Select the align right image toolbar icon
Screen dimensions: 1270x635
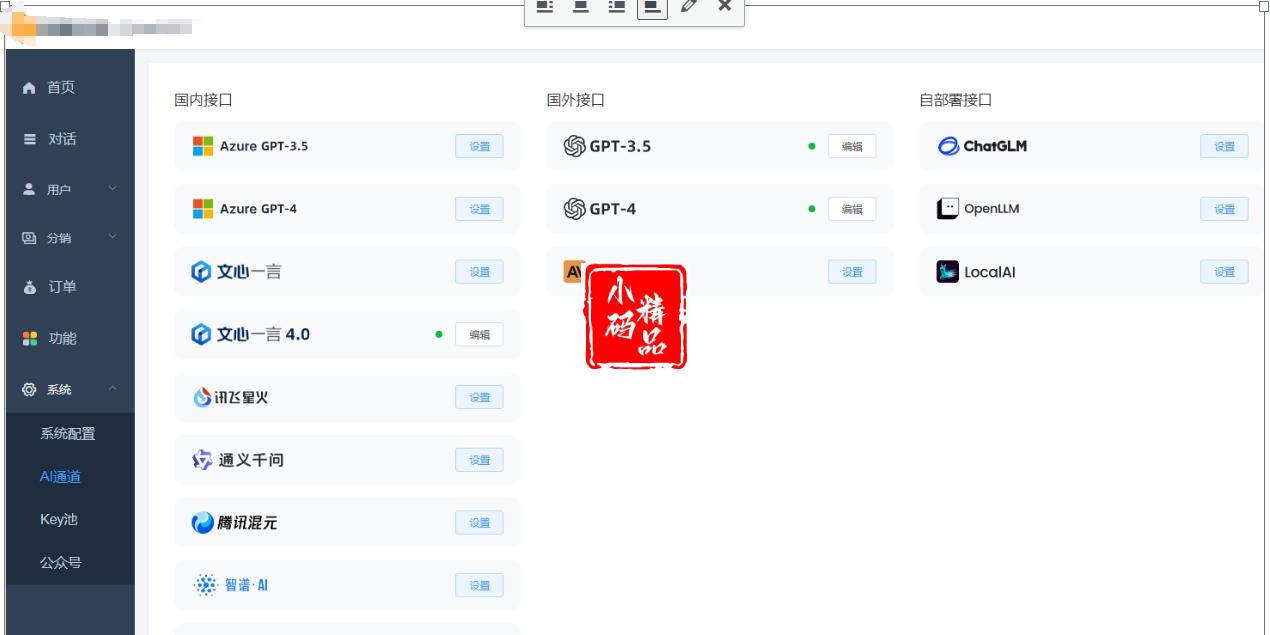[617, 6]
